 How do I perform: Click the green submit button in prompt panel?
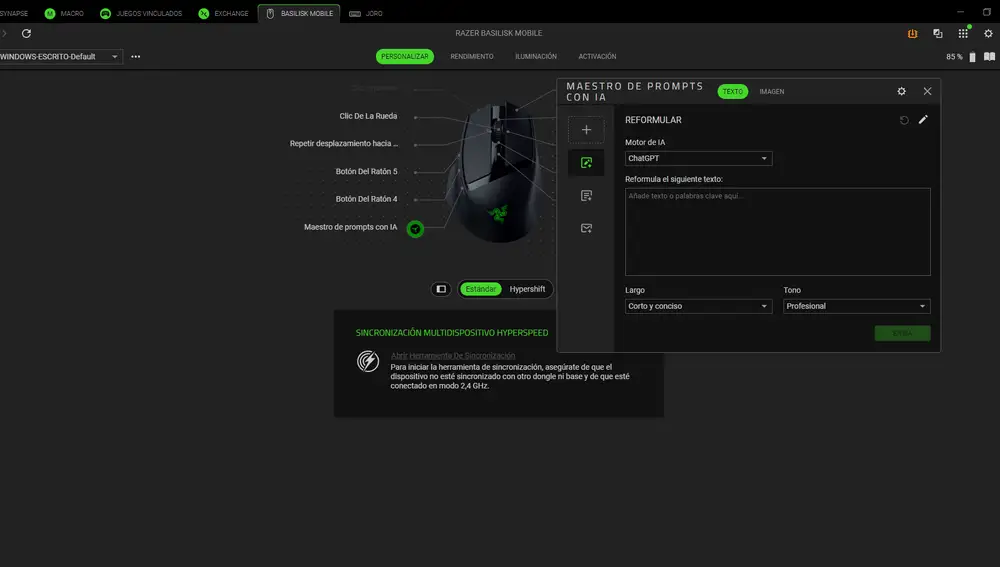pos(902,333)
